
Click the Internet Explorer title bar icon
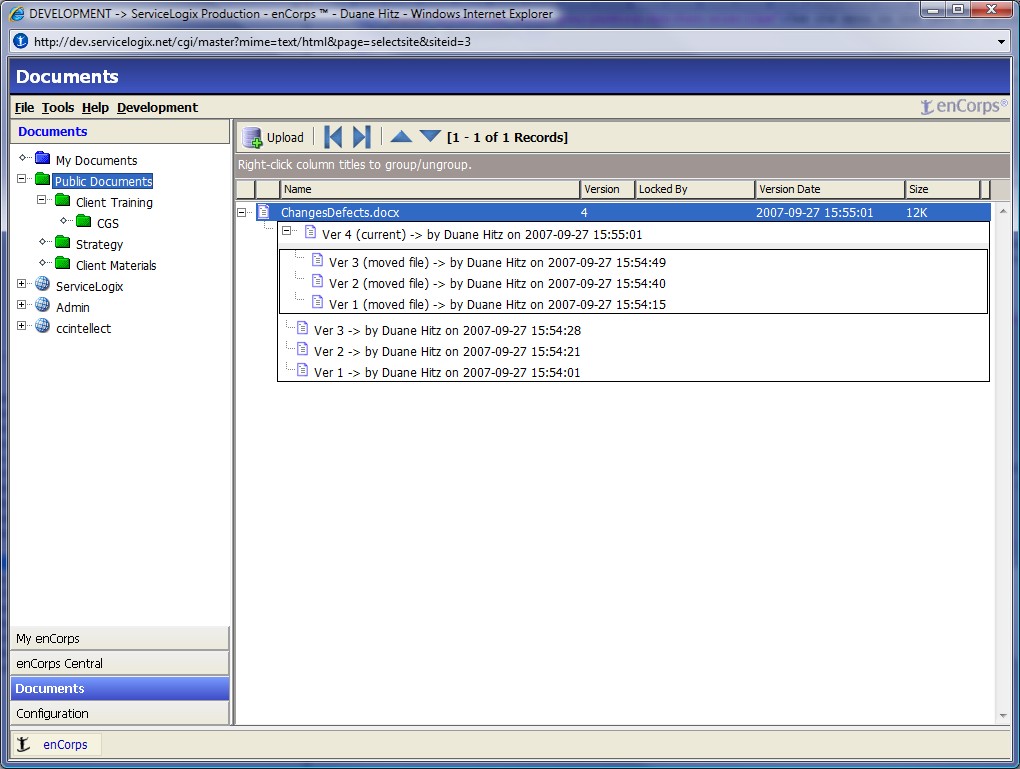[x=17, y=13]
